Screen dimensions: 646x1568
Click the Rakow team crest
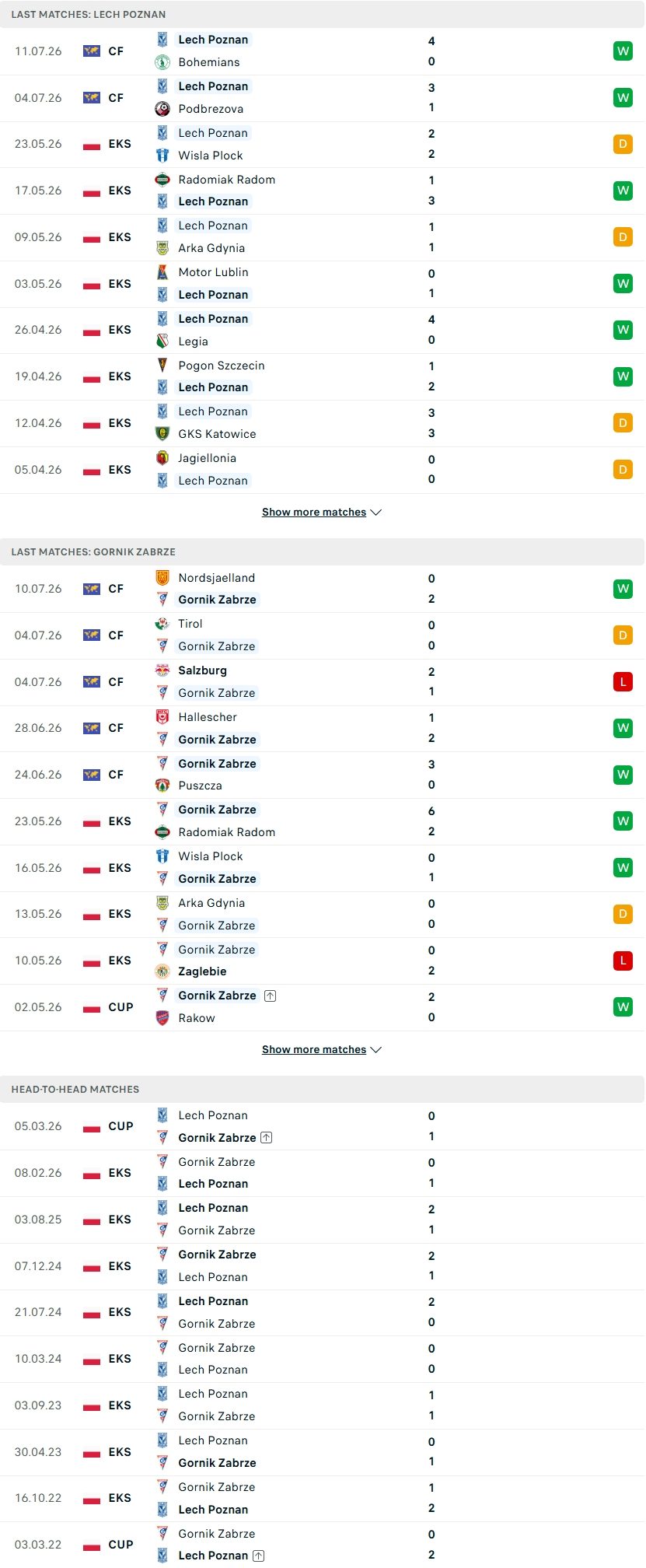coord(162,1018)
